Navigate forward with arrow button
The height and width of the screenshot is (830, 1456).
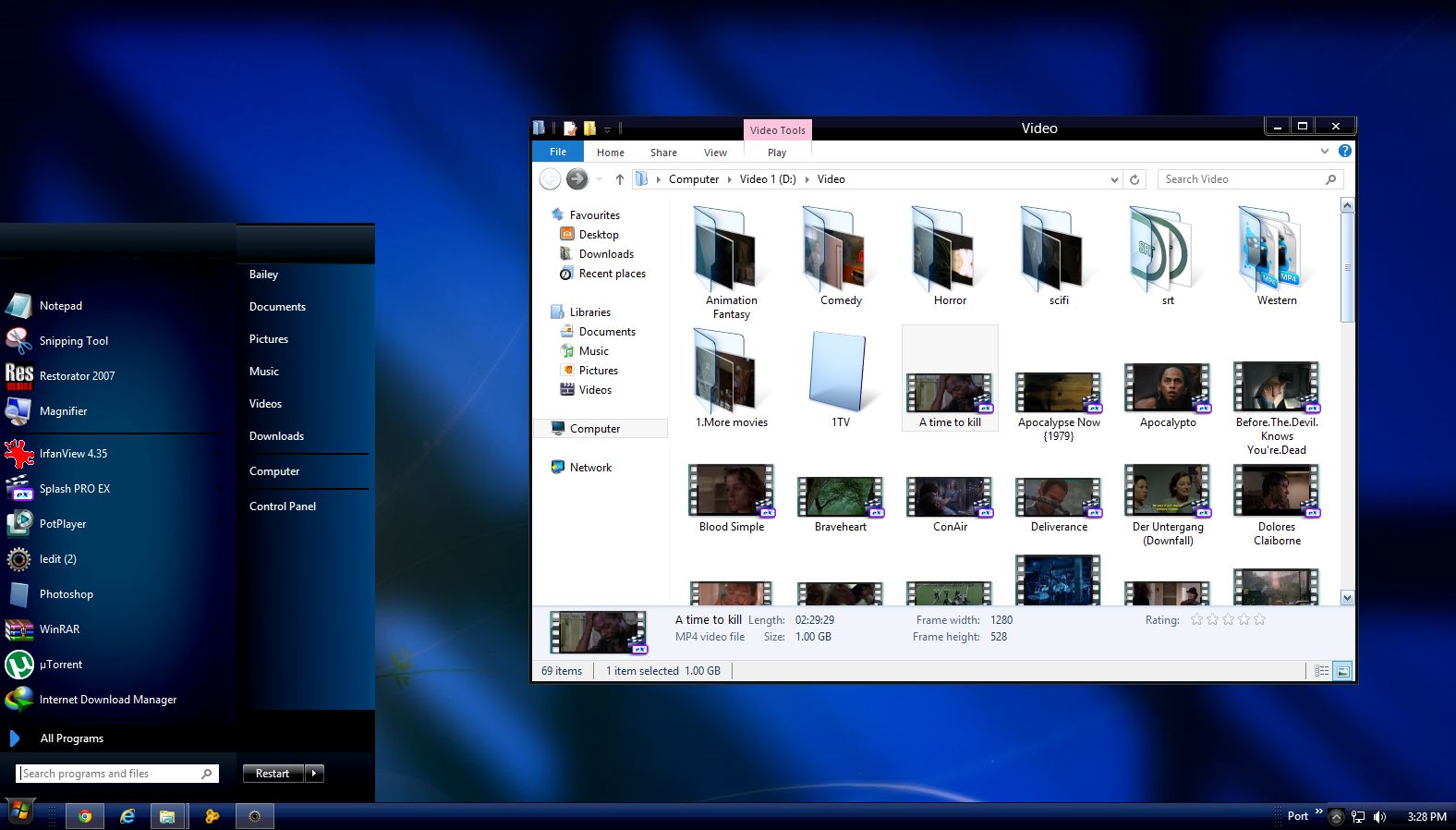click(x=577, y=178)
